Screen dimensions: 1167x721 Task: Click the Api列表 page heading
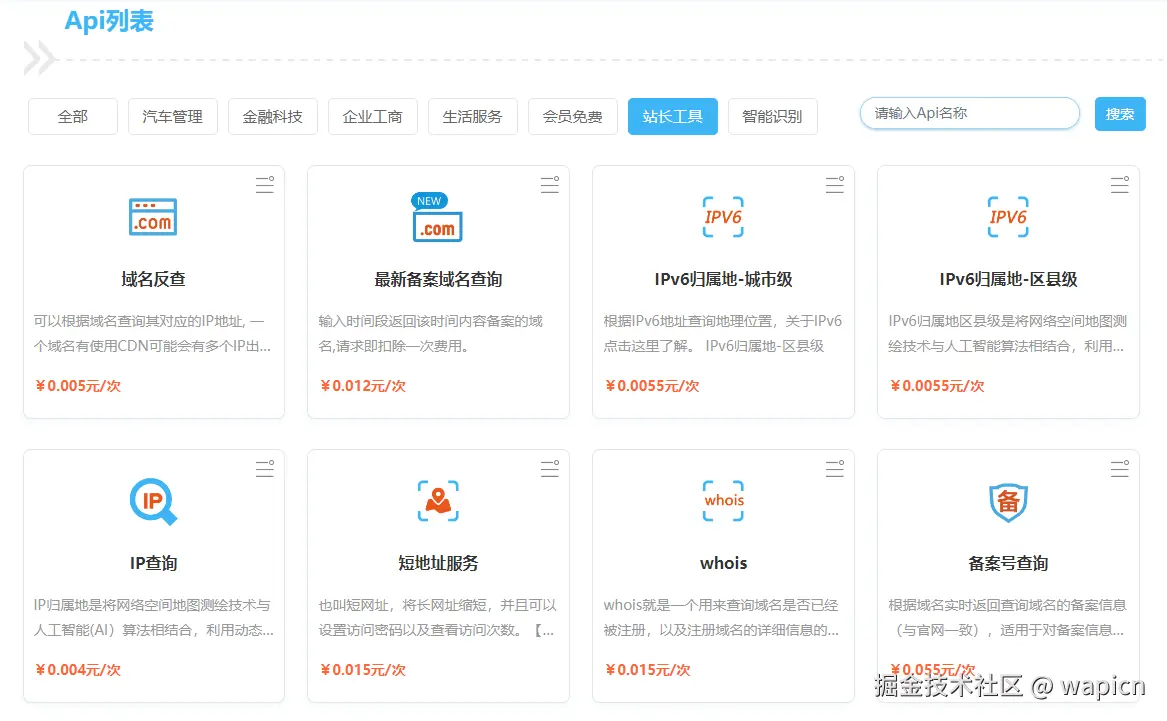coord(109,21)
